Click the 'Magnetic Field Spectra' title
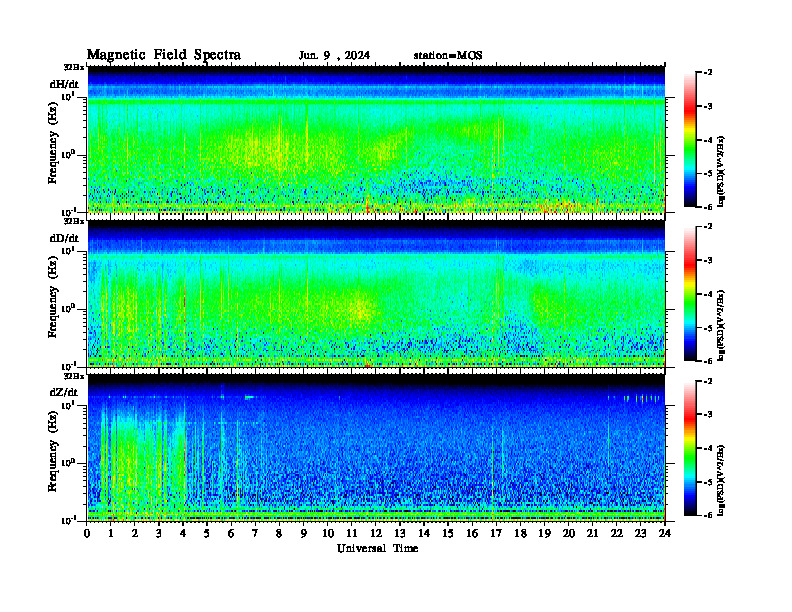The width and height of the screenshot is (792, 612). point(164,56)
